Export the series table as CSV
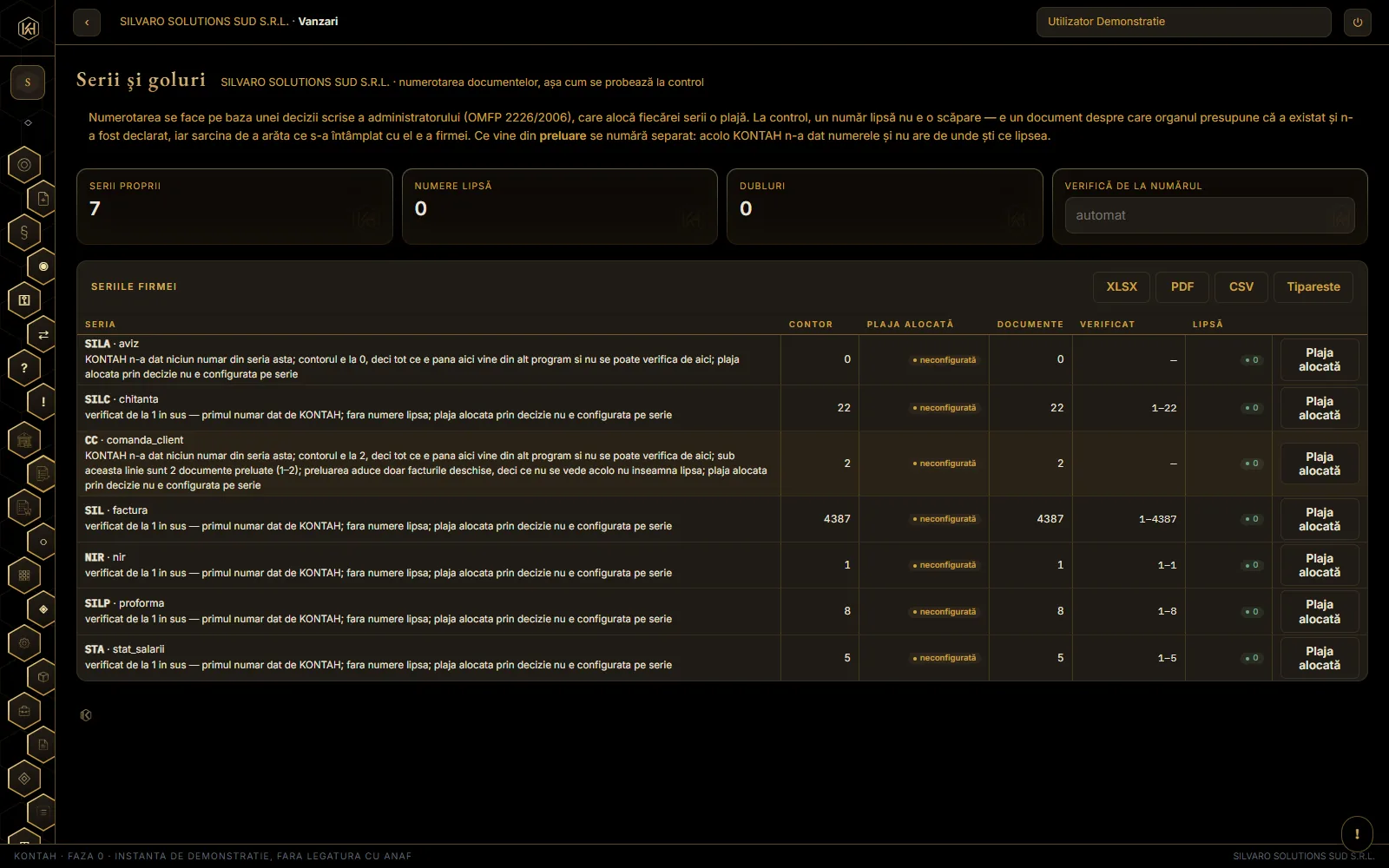Image resolution: width=1389 pixels, height=868 pixels. tap(1241, 287)
